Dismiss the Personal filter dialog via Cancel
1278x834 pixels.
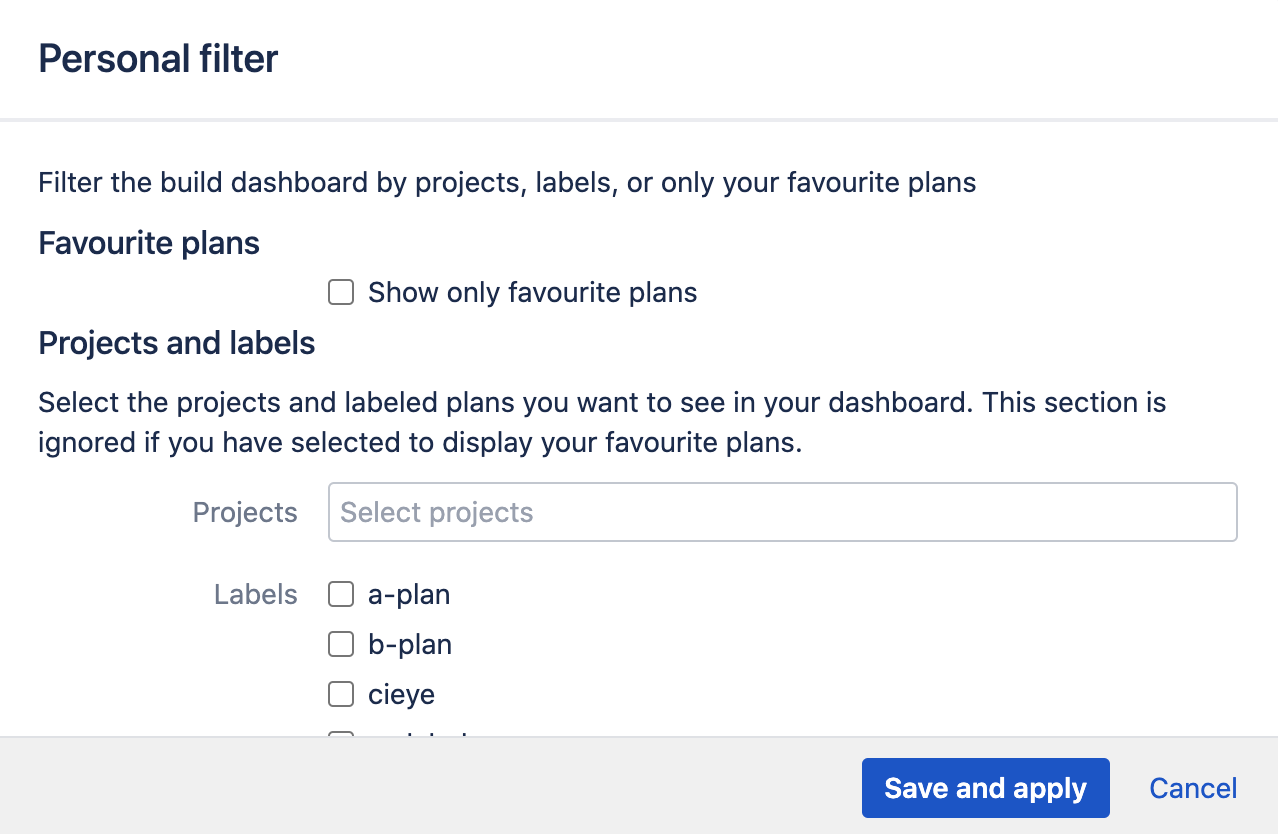pos(1192,788)
